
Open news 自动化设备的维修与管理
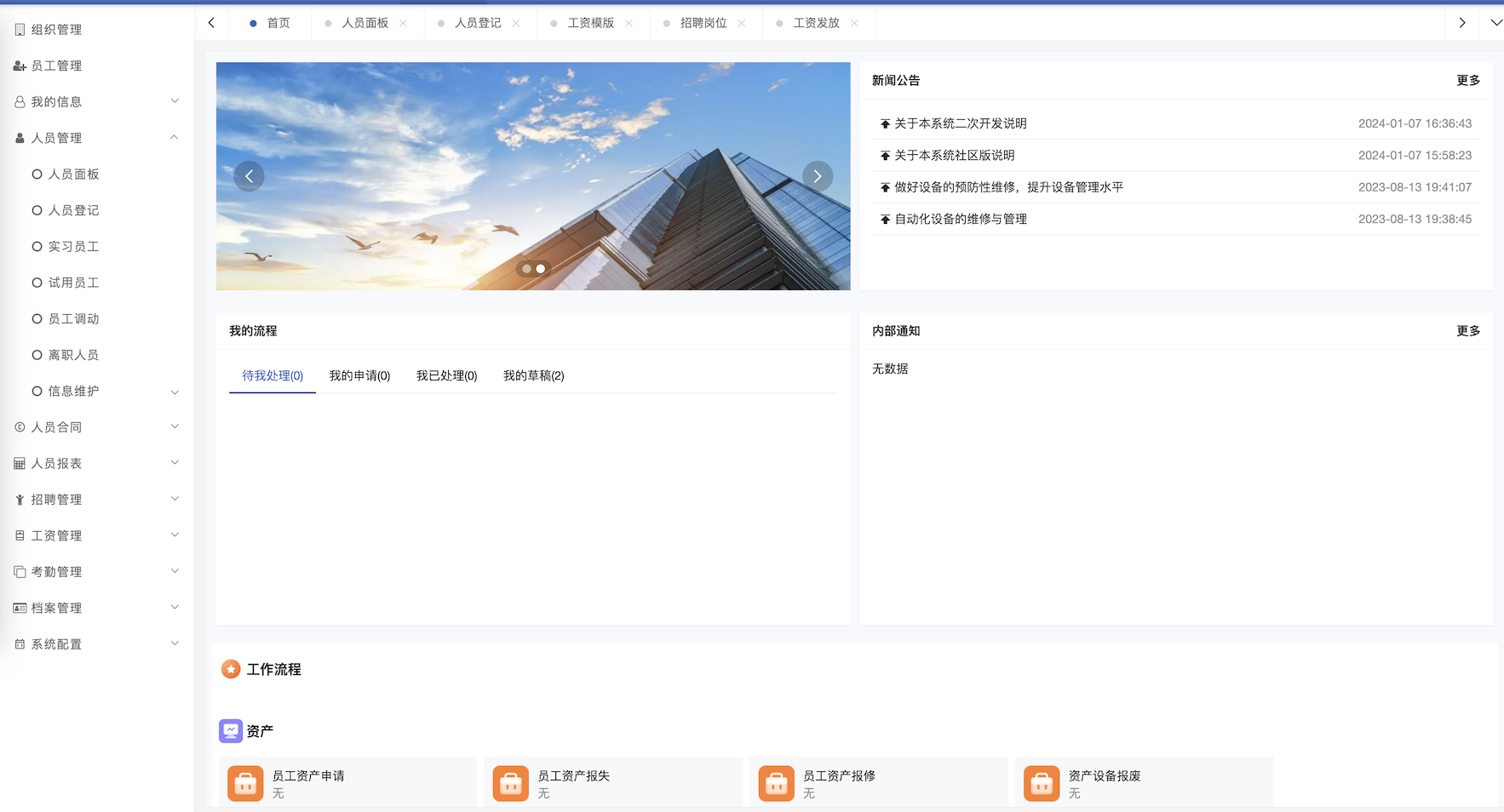pos(961,219)
